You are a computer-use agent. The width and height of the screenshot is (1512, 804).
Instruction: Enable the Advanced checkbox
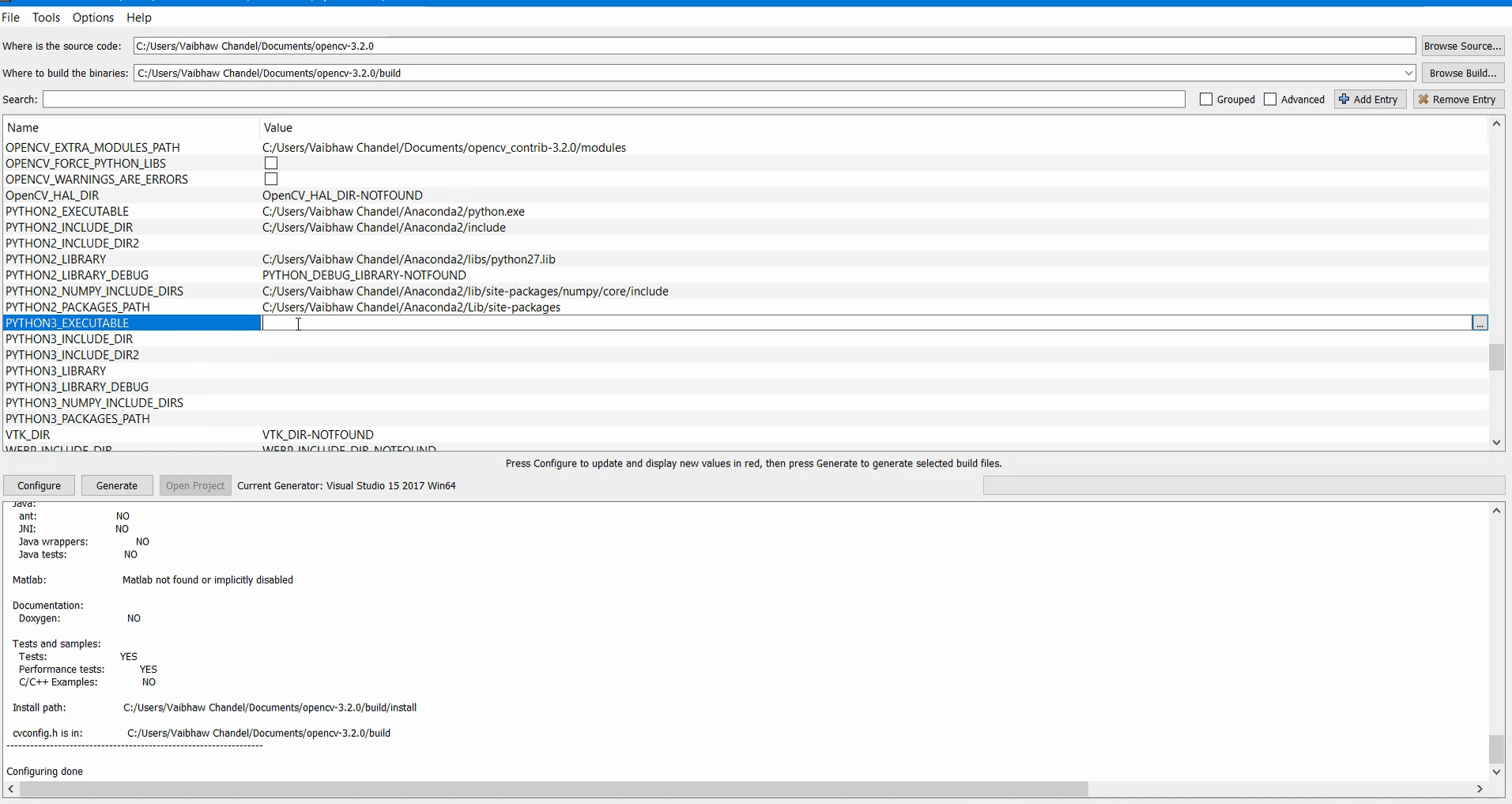pyautogui.click(x=1270, y=100)
